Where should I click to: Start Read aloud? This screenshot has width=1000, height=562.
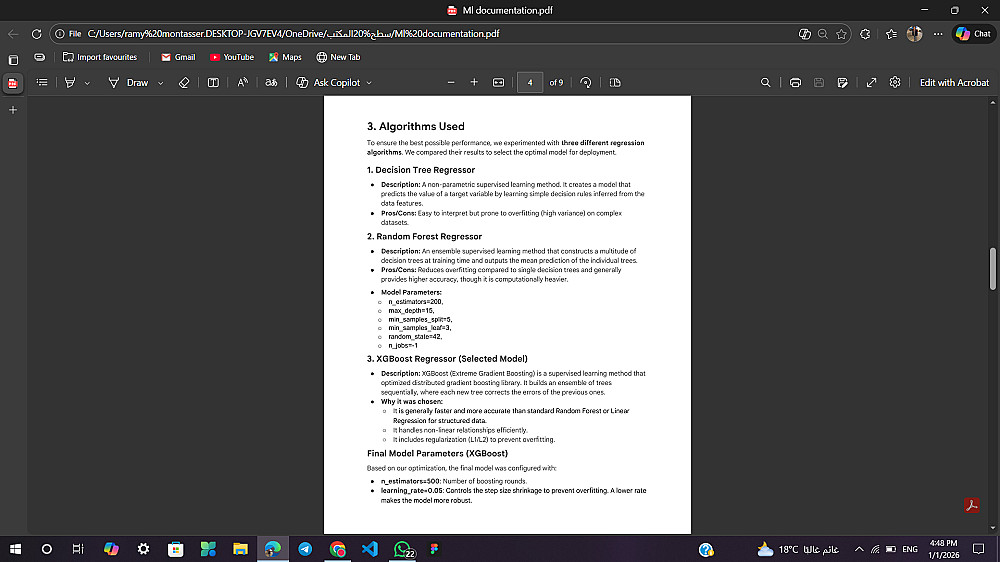pyautogui.click(x=242, y=82)
